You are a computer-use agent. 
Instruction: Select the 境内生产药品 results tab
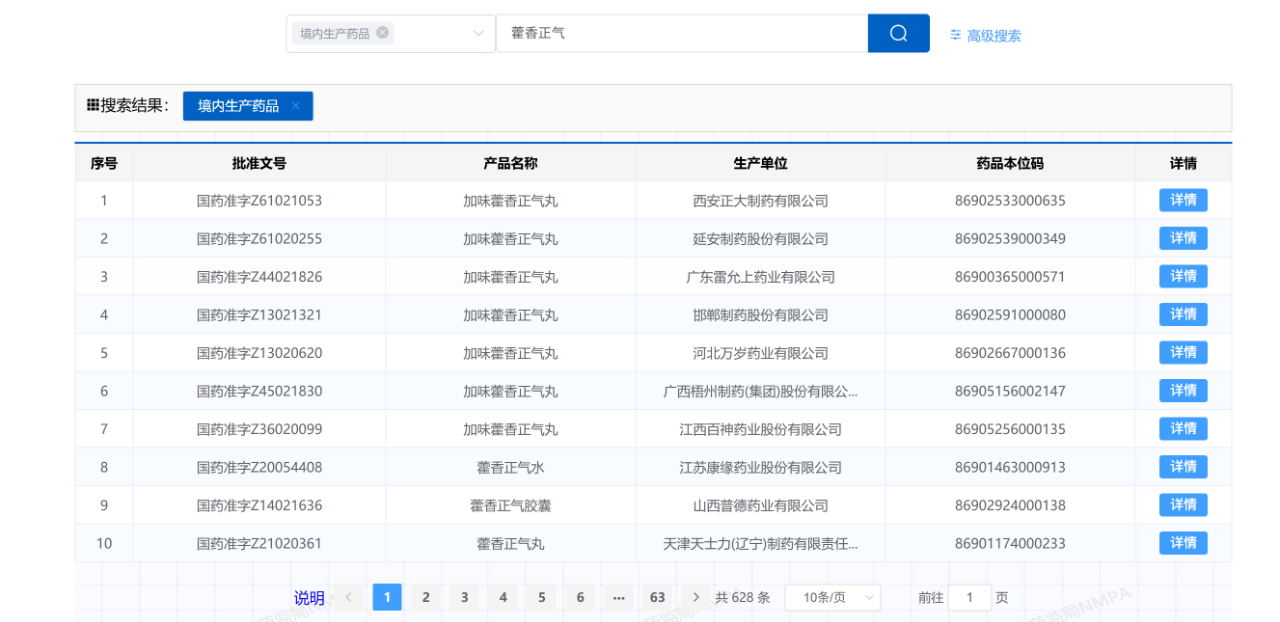(238, 106)
